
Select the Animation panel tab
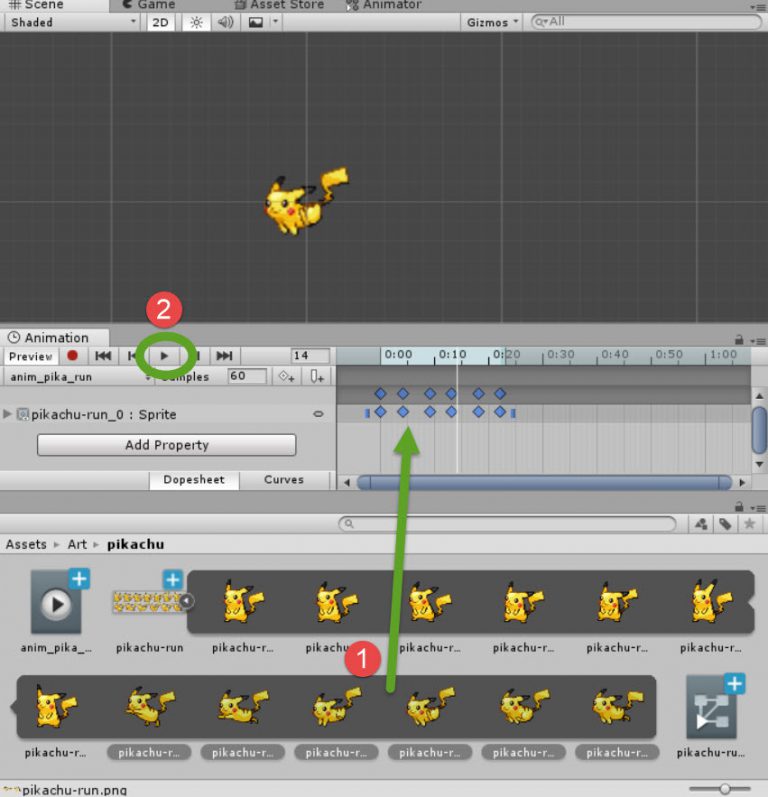(x=54, y=338)
